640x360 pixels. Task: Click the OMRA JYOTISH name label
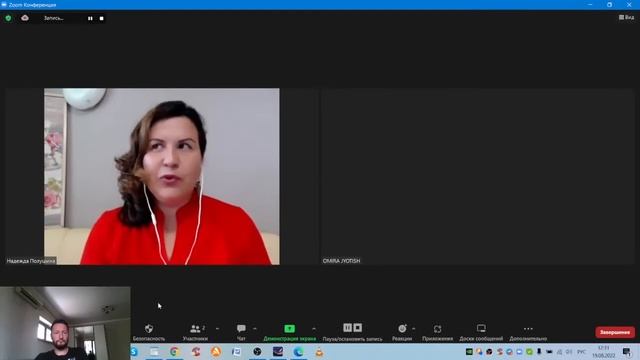click(x=341, y=261)
